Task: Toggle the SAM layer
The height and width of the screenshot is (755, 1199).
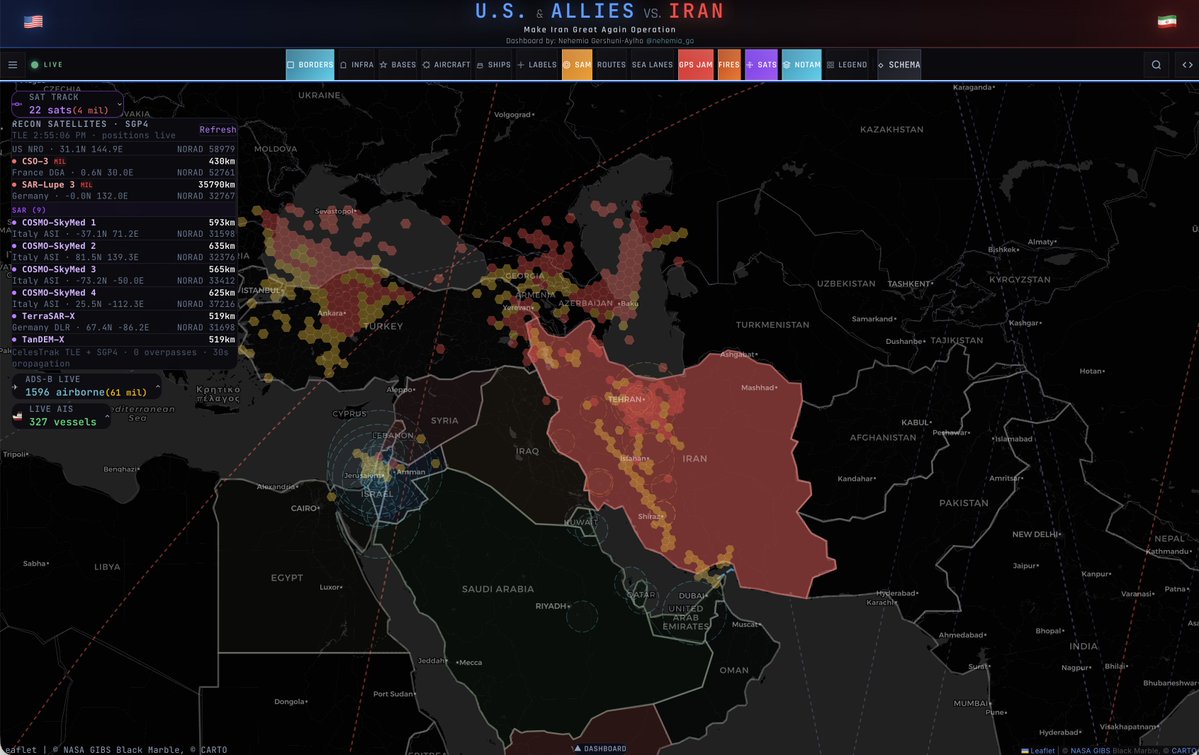Action: (577, 65)
